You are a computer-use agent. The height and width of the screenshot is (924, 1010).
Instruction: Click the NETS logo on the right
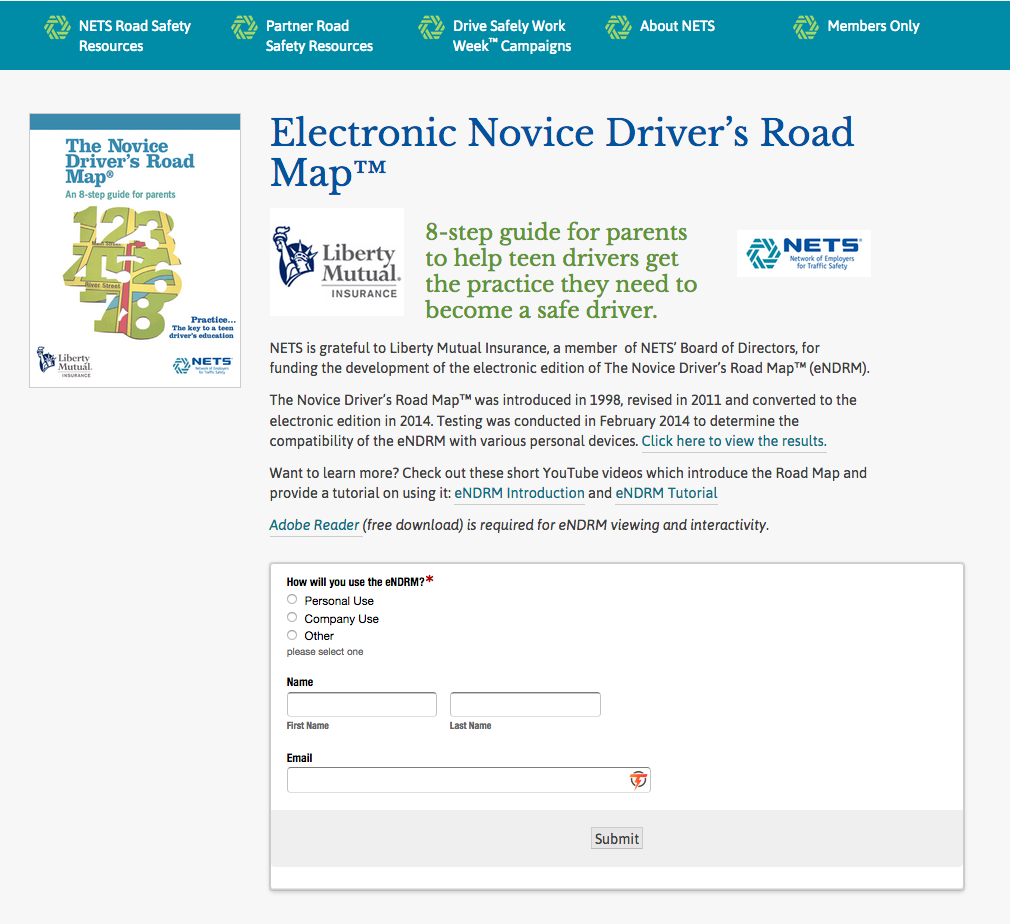coord(803,253)
